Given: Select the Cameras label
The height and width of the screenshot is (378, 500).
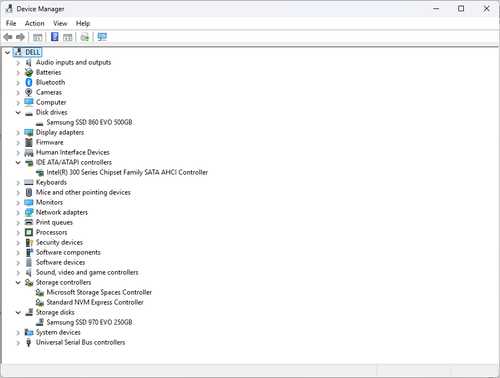Looking at the screenshot, I should pyautogui.click(x=49, y=92).
